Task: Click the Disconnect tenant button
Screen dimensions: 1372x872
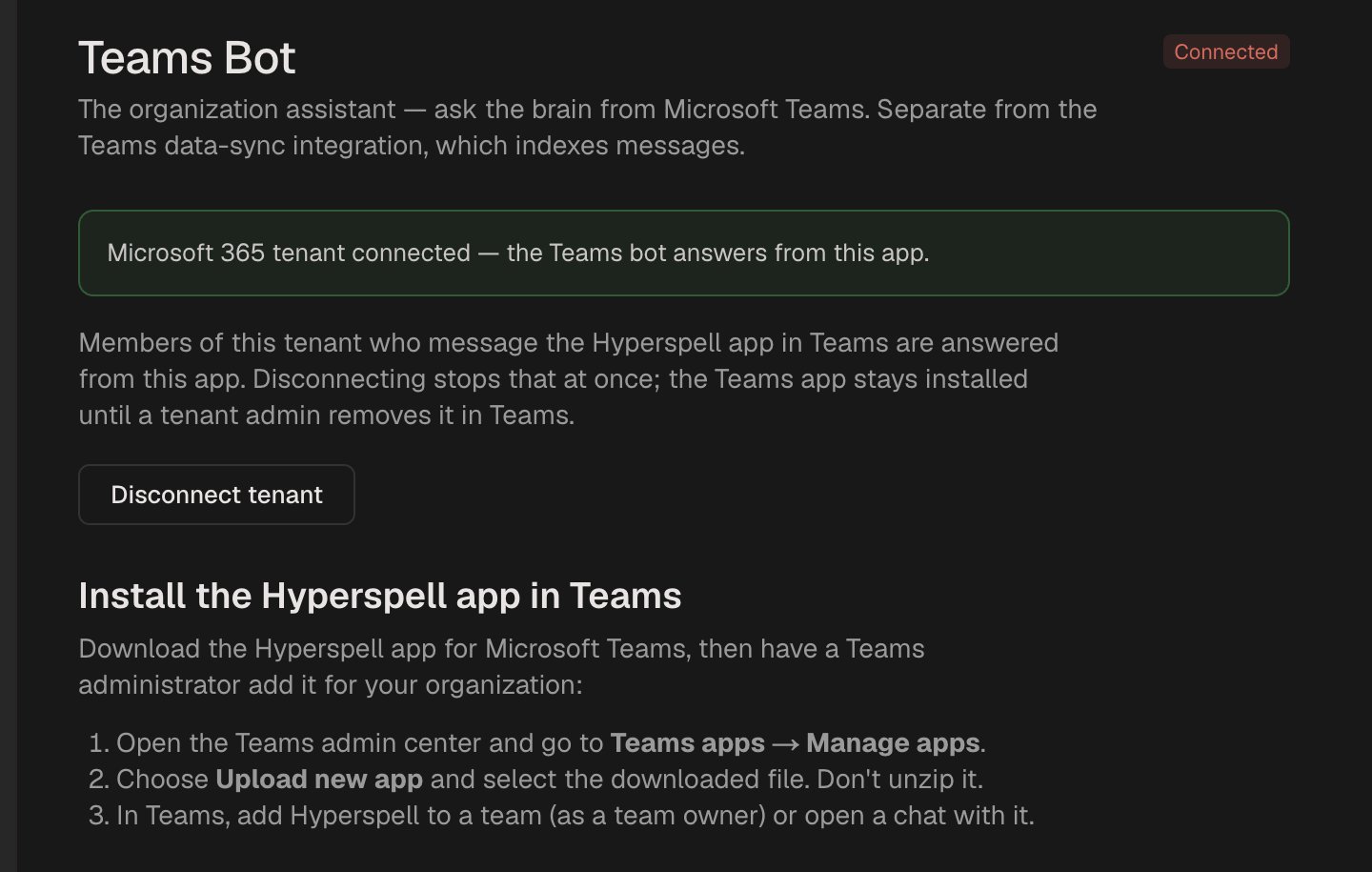Action: coord(216,495)
